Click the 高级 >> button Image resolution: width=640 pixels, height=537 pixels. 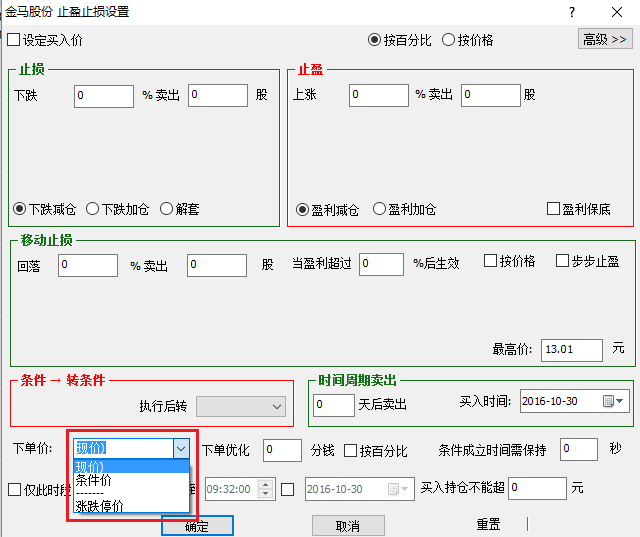click(x=605, y=39)
